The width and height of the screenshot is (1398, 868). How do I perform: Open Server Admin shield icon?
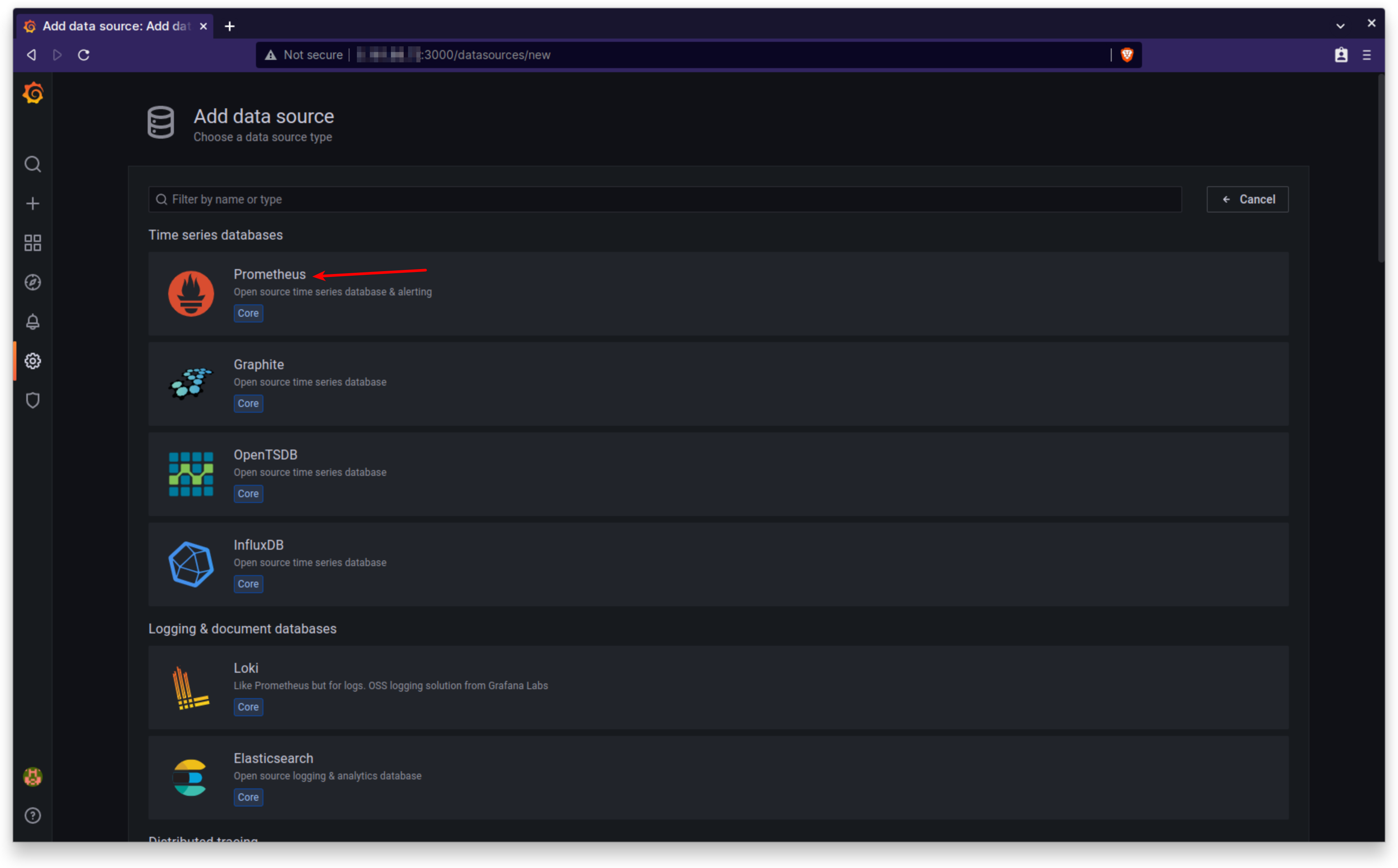(x=32, y=400)
